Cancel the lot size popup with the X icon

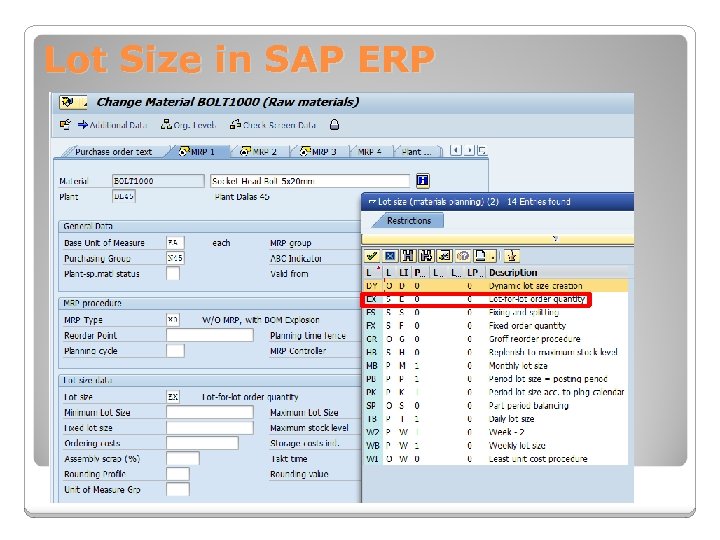390,256
